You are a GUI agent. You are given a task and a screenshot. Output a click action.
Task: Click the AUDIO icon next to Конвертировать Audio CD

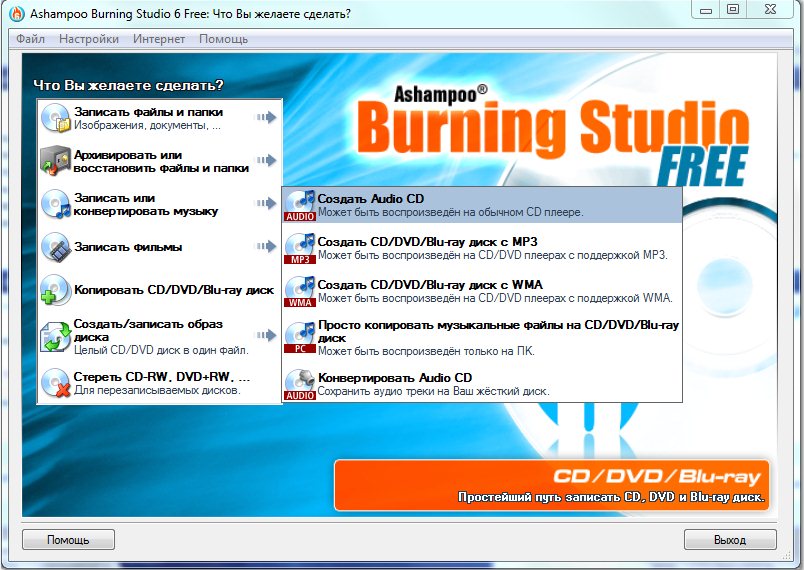[x=300, y=385]
